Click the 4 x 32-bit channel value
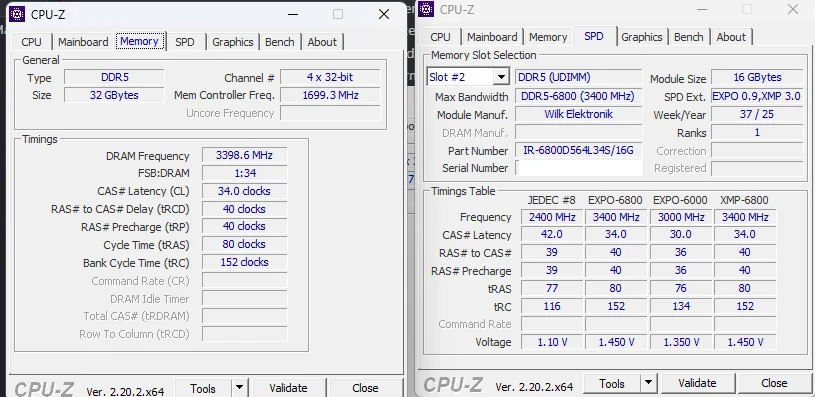 330,77
